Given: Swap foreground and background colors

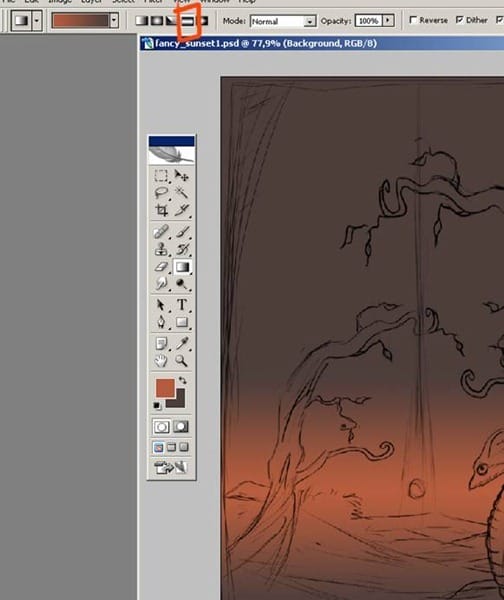Looking at the screenshot, I should point(183,380).
